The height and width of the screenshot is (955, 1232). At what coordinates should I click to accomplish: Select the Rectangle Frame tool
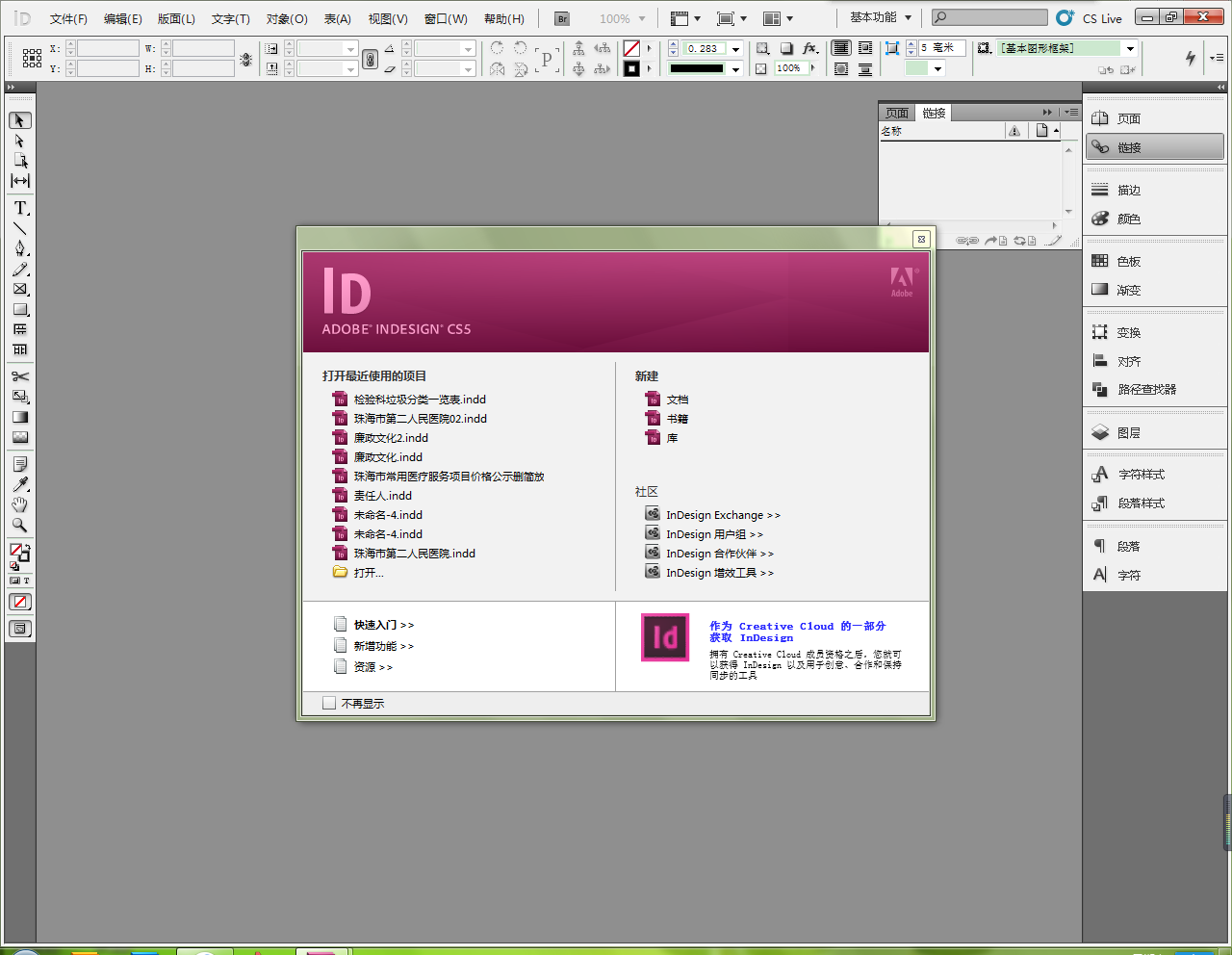[20, 289]
